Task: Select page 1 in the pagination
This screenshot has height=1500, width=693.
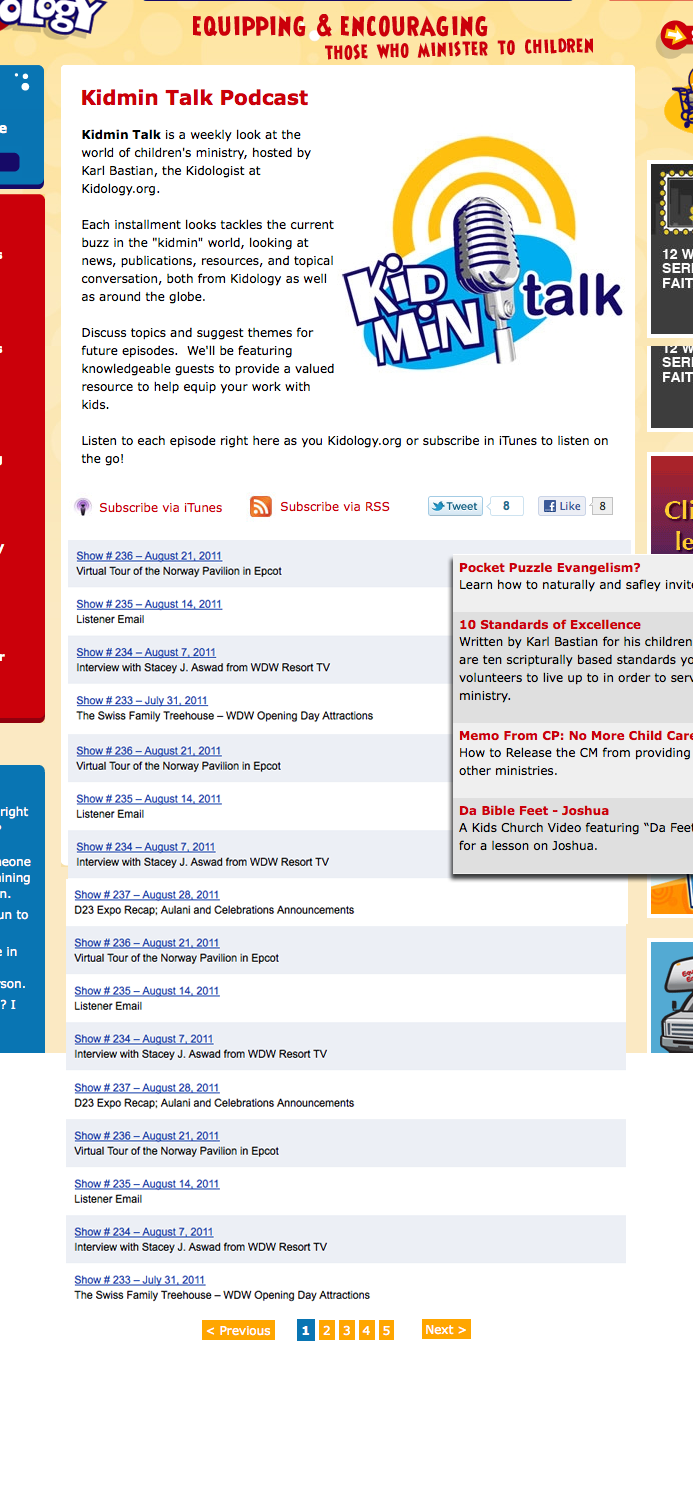Action: pyautogui.click(x=306, y=1330)
